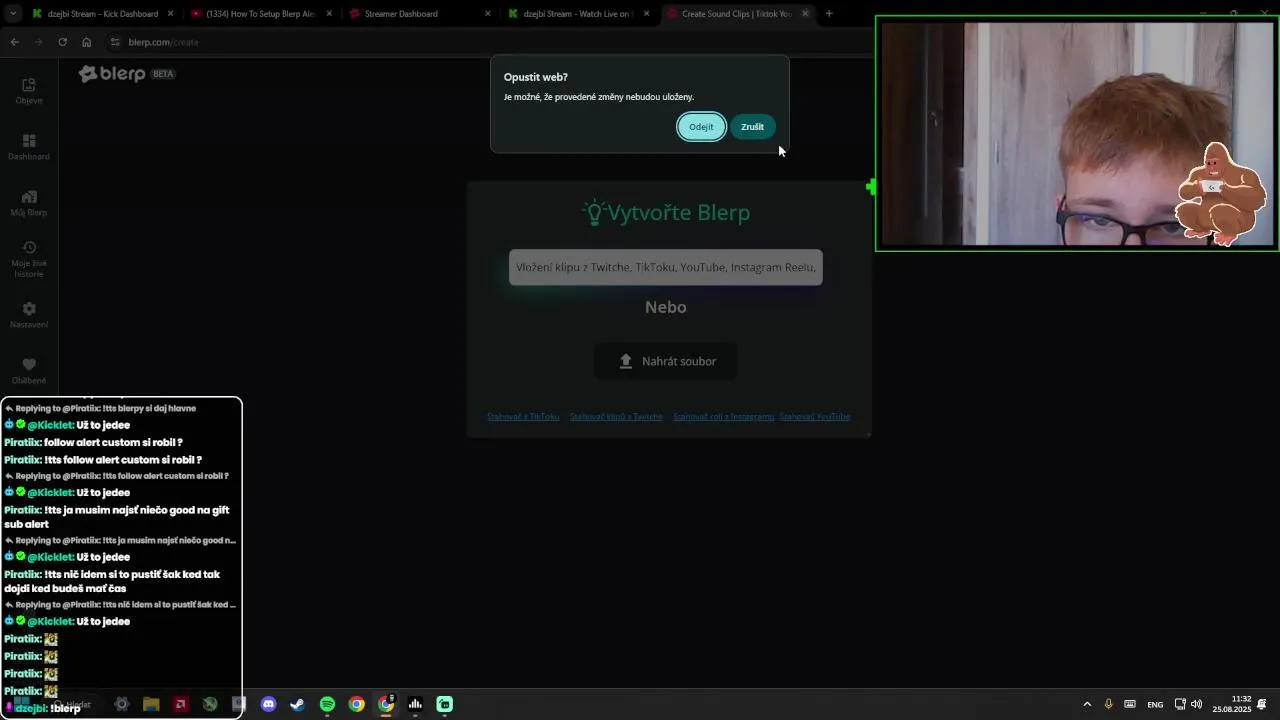Viewport: 1280px width, 720px height.
Task: Show hidden tray icons chevron
Action: tap(1087, 704)
